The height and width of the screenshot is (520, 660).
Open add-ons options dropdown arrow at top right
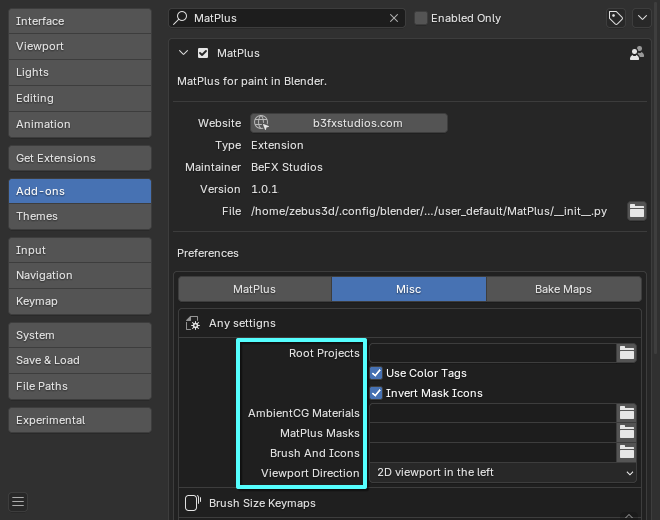(x=640, y=18)
